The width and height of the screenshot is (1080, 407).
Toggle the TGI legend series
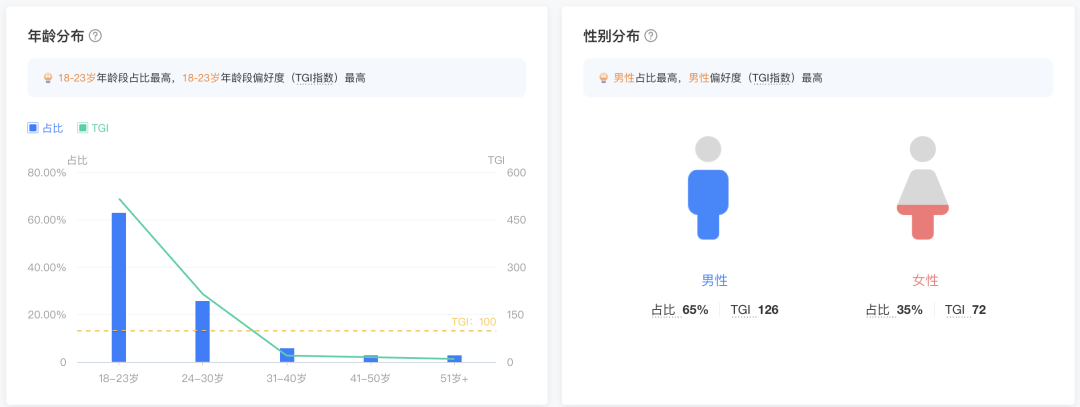tap(93, 128)
